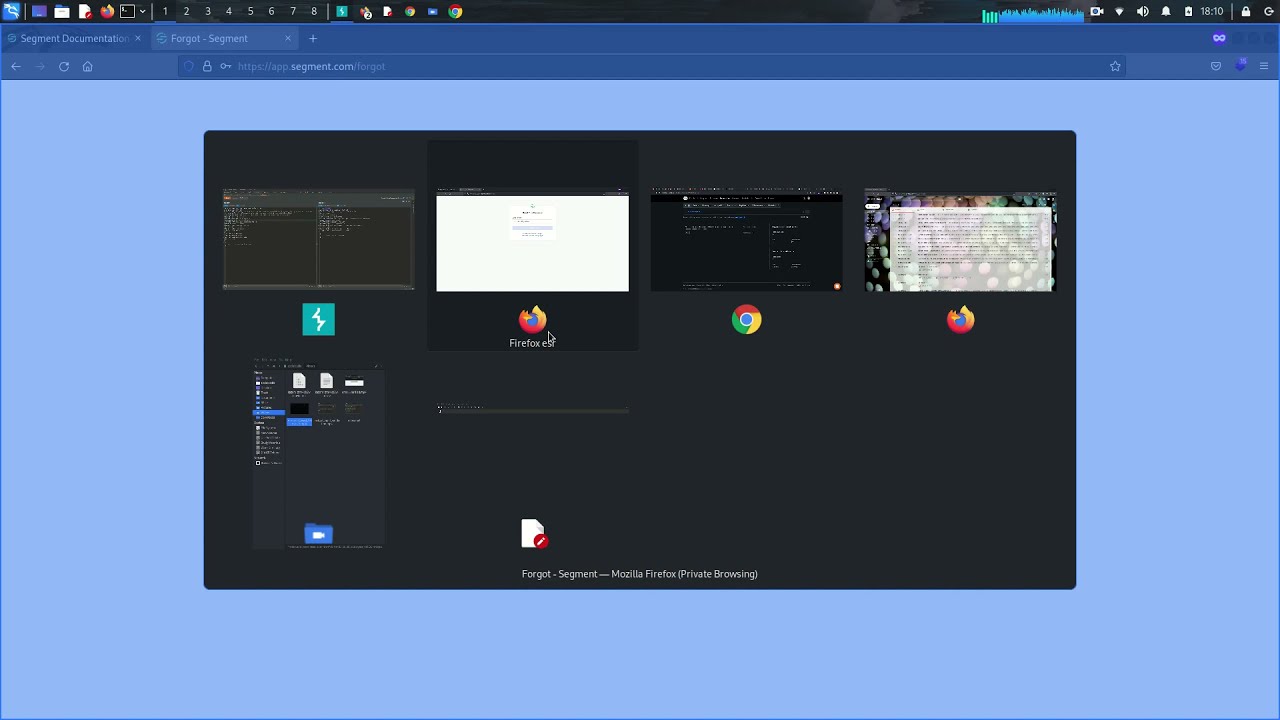Open the Firefox hamburger application menu
The width and height of the screenshot is (1280, 720).
(1264, 66)
